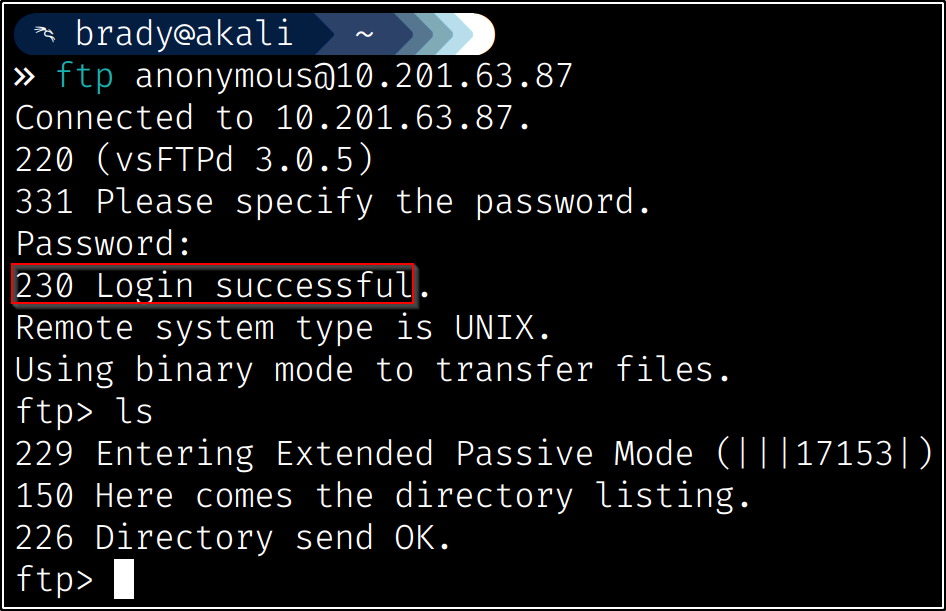This screenshot has width=946, height=611.
Task: Click the passive port number 17153
Action: click(x=844, y=454)
